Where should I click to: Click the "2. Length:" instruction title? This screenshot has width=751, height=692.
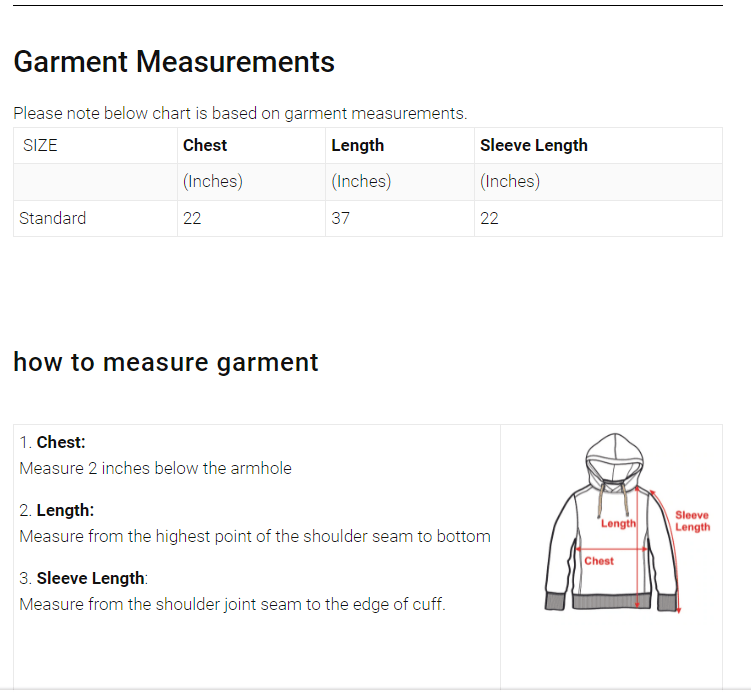[x=57, y=510]
